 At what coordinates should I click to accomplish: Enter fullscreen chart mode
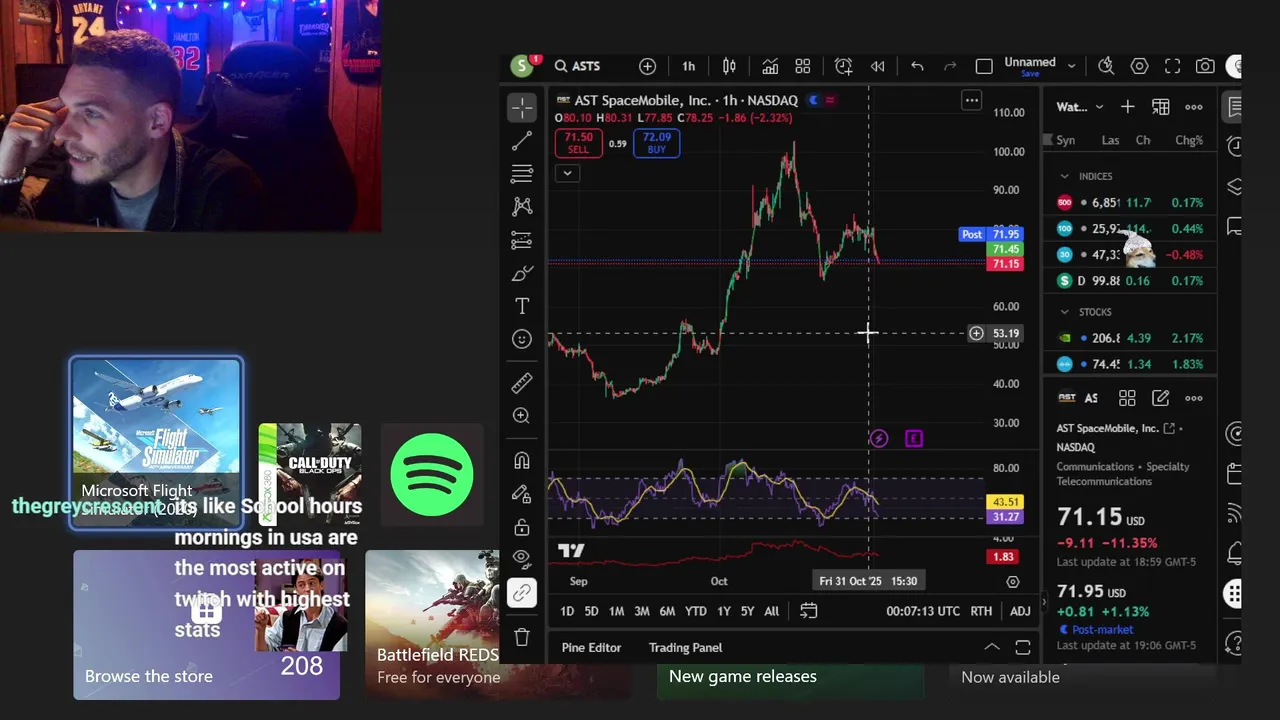click(1172, 66)
